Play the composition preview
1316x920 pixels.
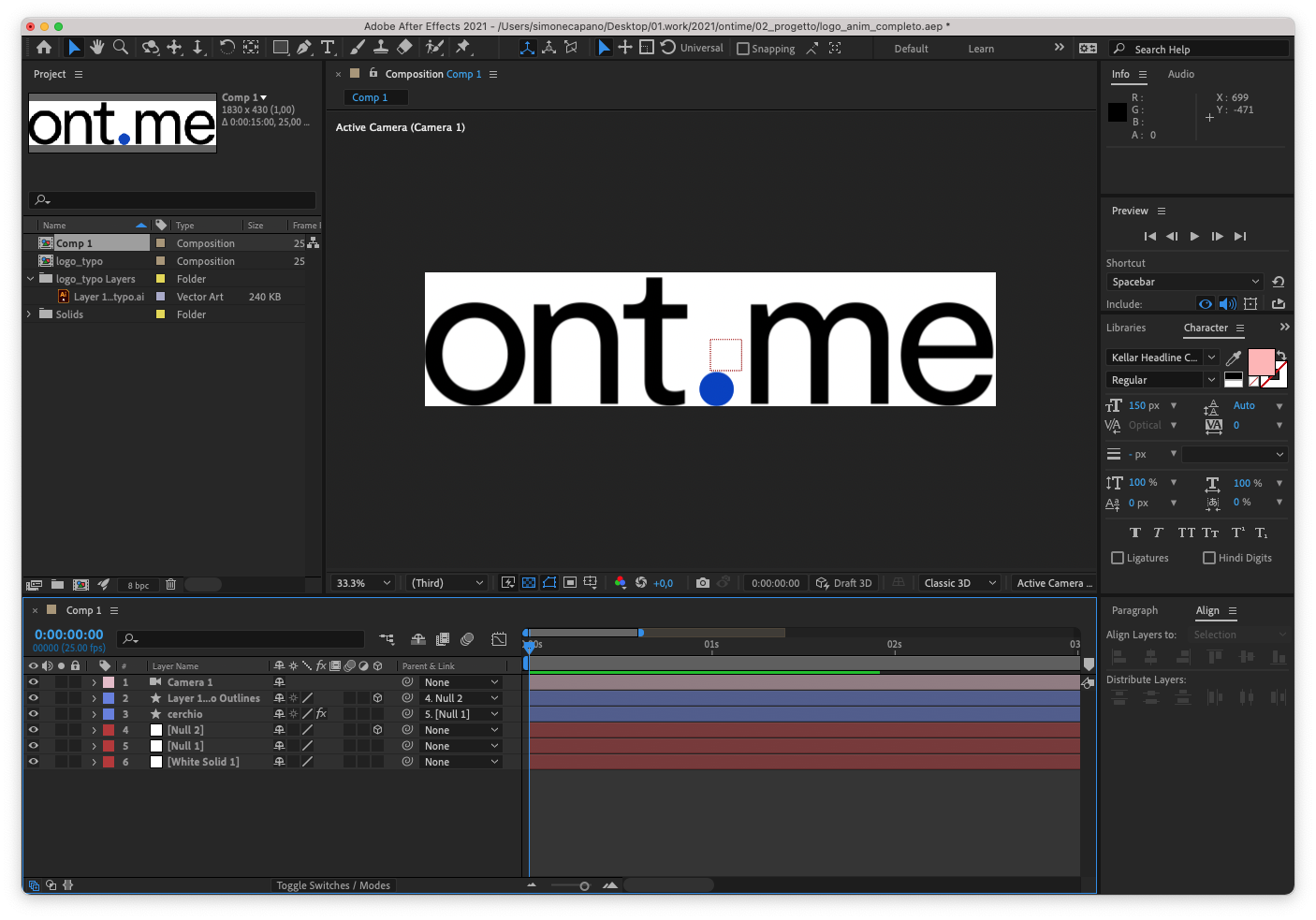(x=1194, y=237)
